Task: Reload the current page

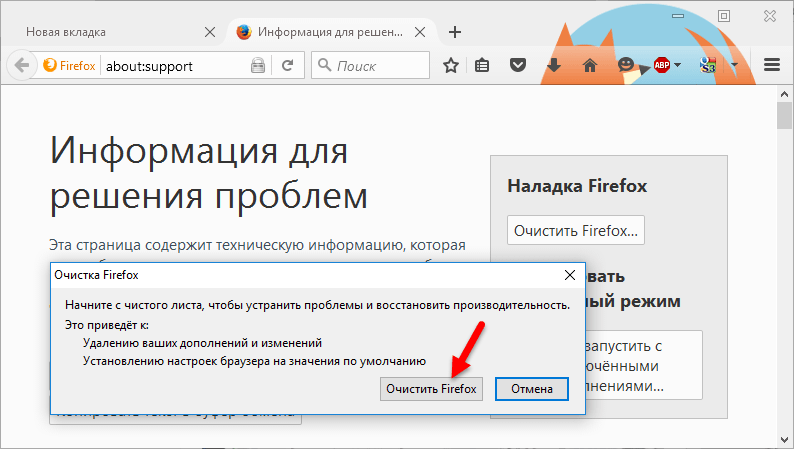Action: (x=287, y=66)
